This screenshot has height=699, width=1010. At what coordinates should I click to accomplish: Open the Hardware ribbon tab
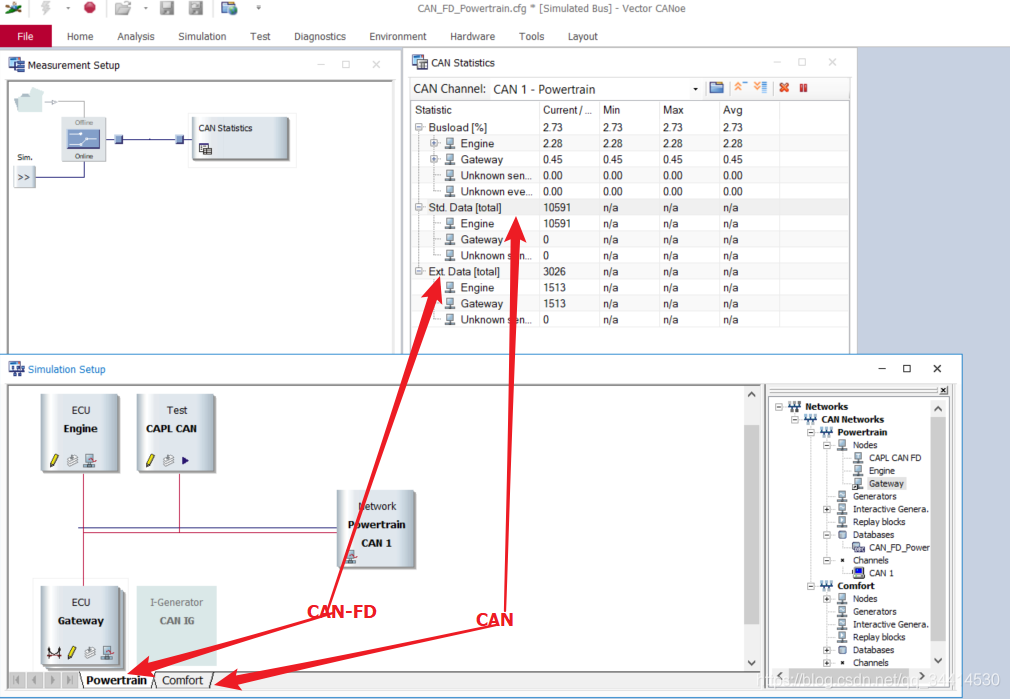(473, 36)
